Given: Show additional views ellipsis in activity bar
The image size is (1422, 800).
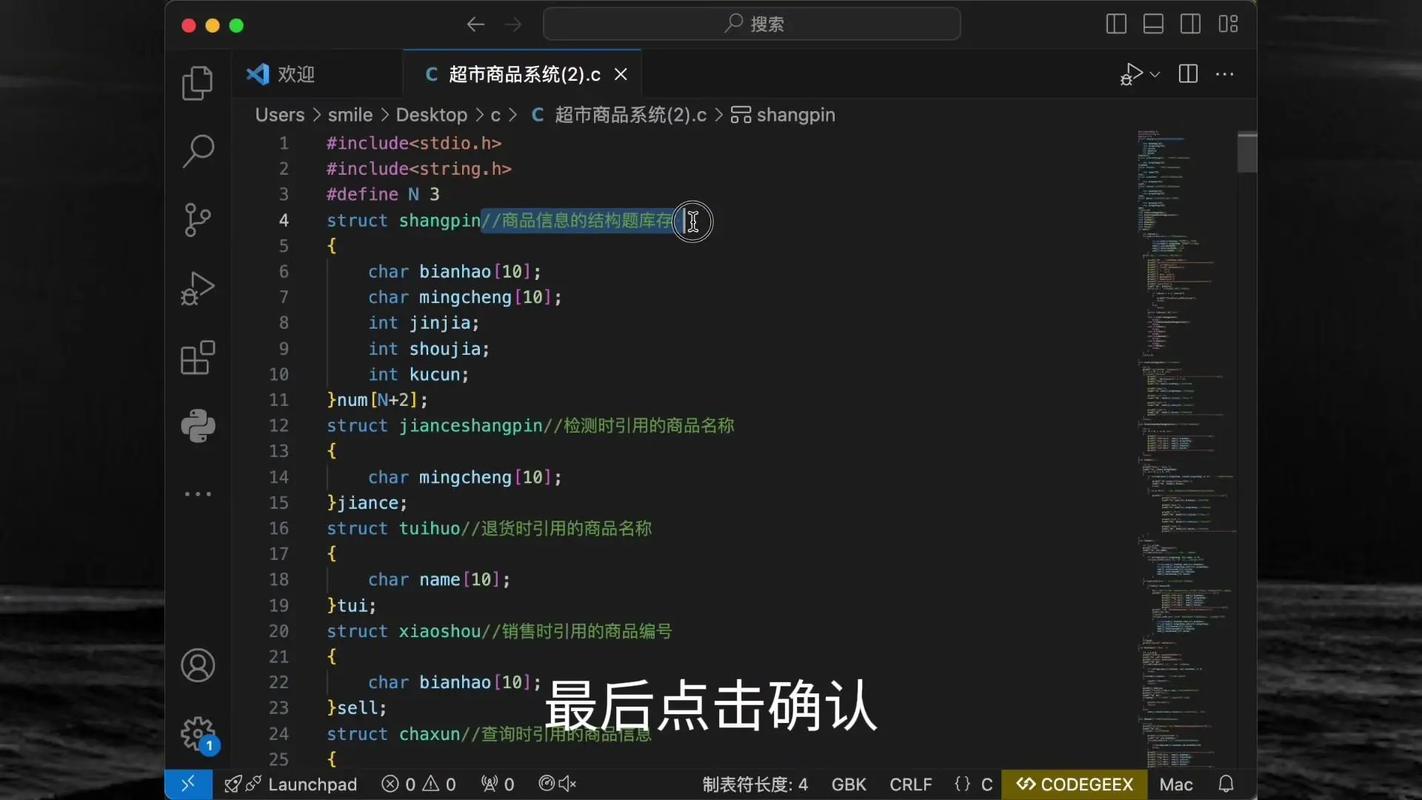Looking at the screenshot, I should pyautogui.click(x=198, y=494).
